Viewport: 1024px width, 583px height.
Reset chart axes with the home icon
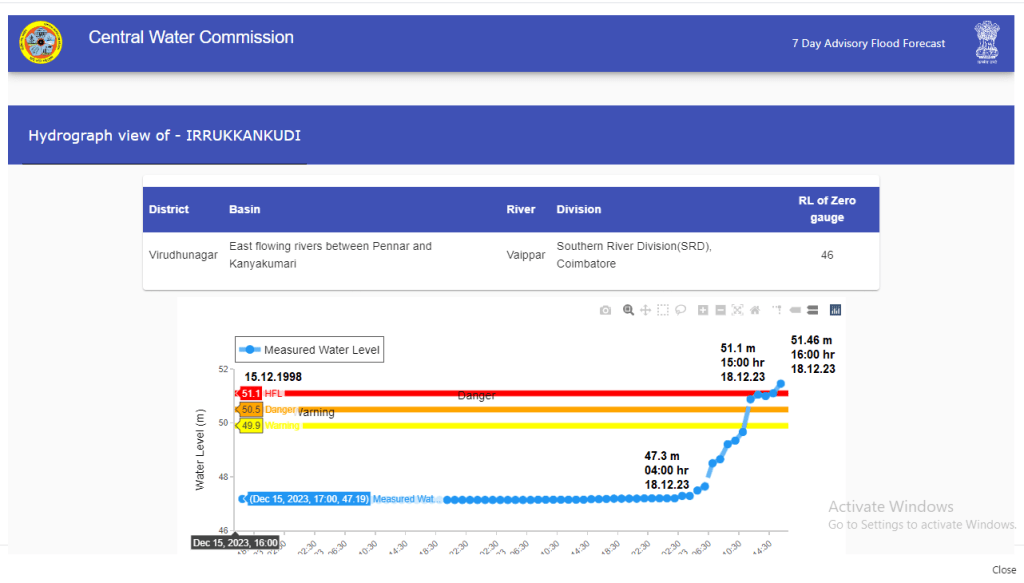(755, 310)
